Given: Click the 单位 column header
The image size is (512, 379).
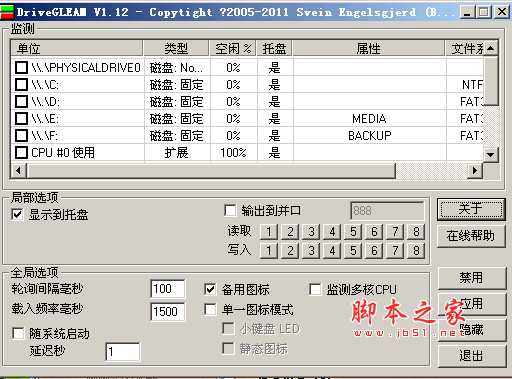Looking at the screenshot, I should coord(77,49).
